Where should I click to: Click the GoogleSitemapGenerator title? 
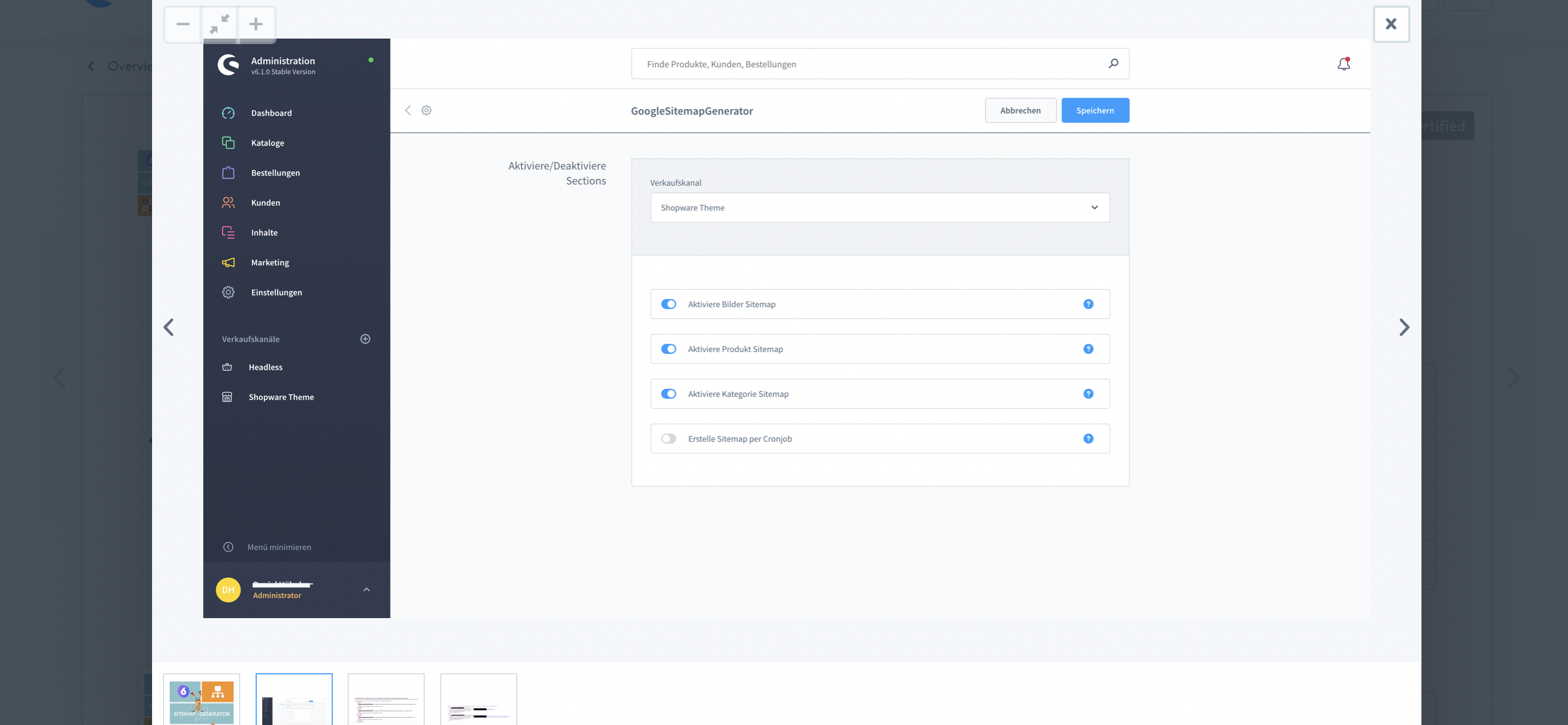point(691,111)
